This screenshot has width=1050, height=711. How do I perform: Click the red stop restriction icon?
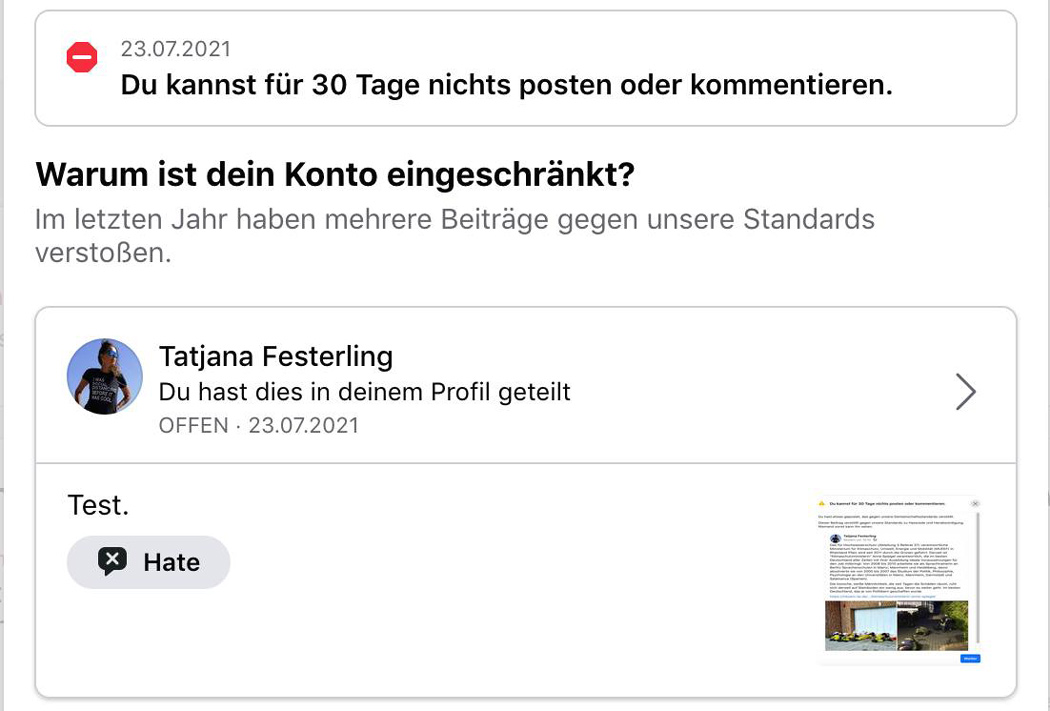pos(82,58)
